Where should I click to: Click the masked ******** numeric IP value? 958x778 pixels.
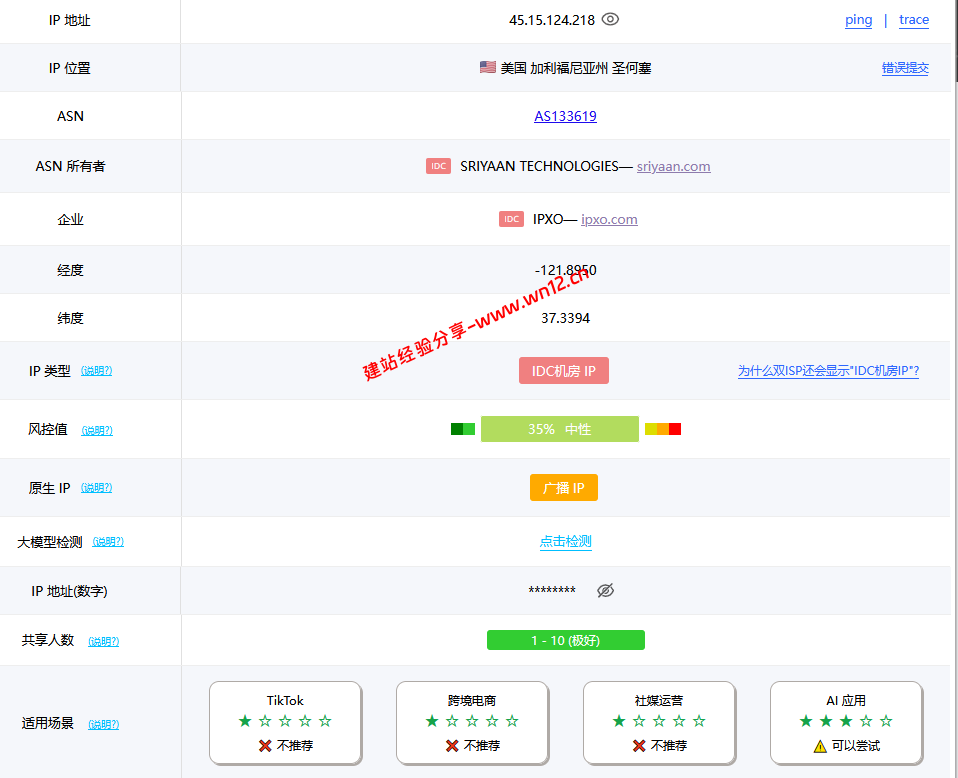(552, 590)
